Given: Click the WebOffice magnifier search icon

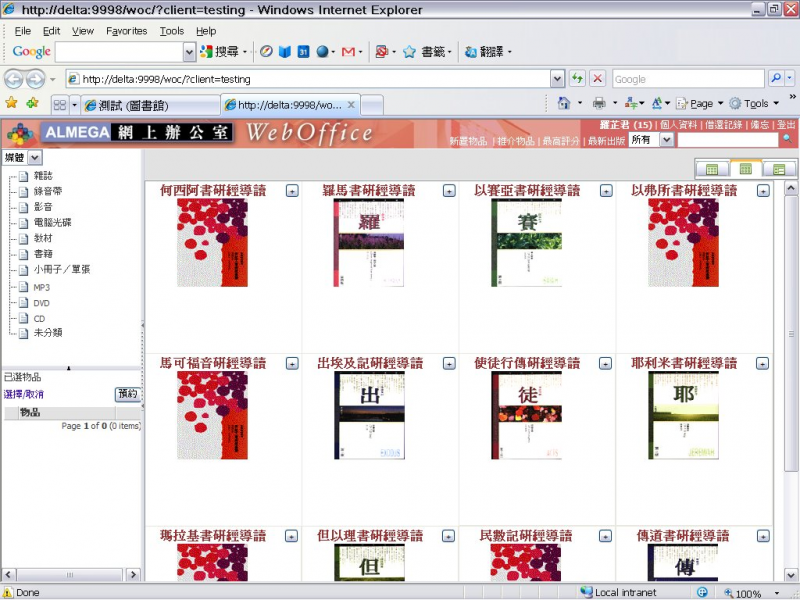Looking at the screenshot, I should pos(788,139).
